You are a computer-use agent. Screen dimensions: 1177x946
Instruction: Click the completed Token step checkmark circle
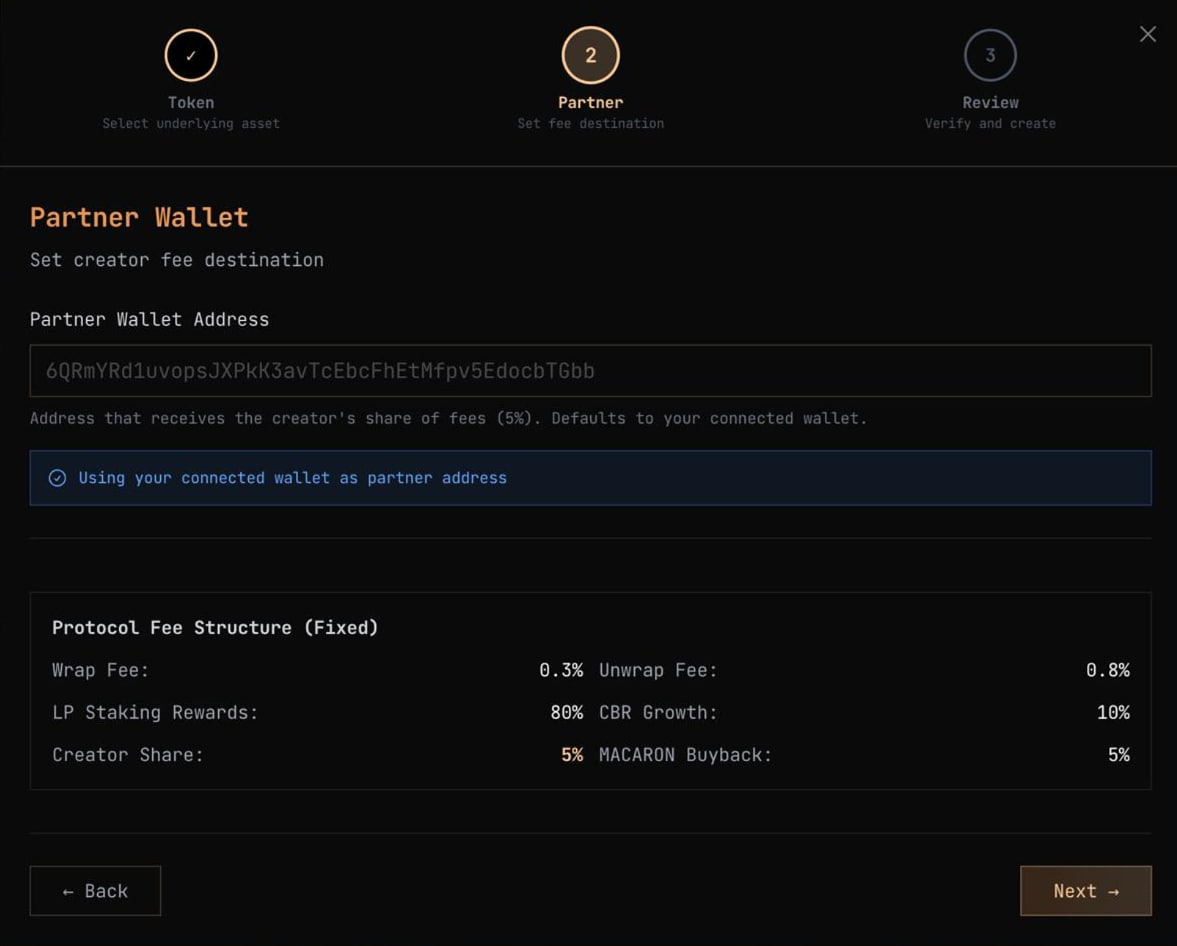click(191, 56)
